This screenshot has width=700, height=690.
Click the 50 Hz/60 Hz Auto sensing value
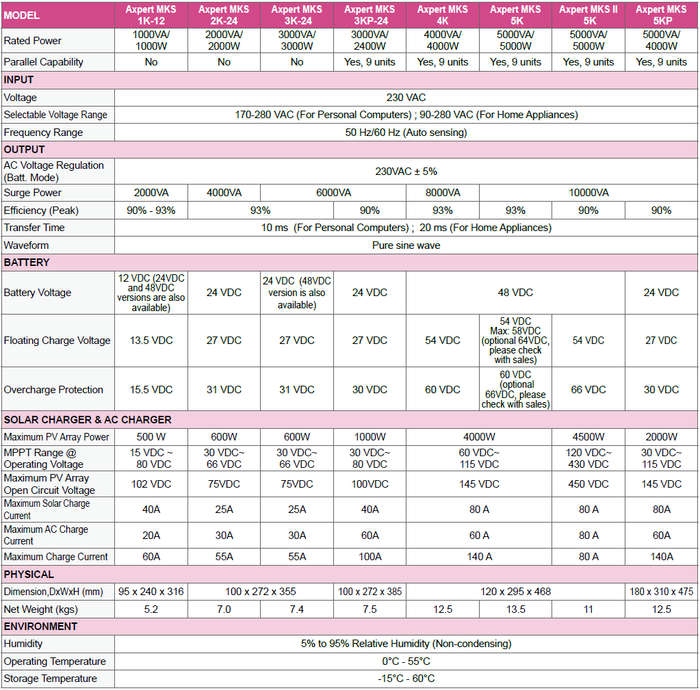click(x=406, y=133)
